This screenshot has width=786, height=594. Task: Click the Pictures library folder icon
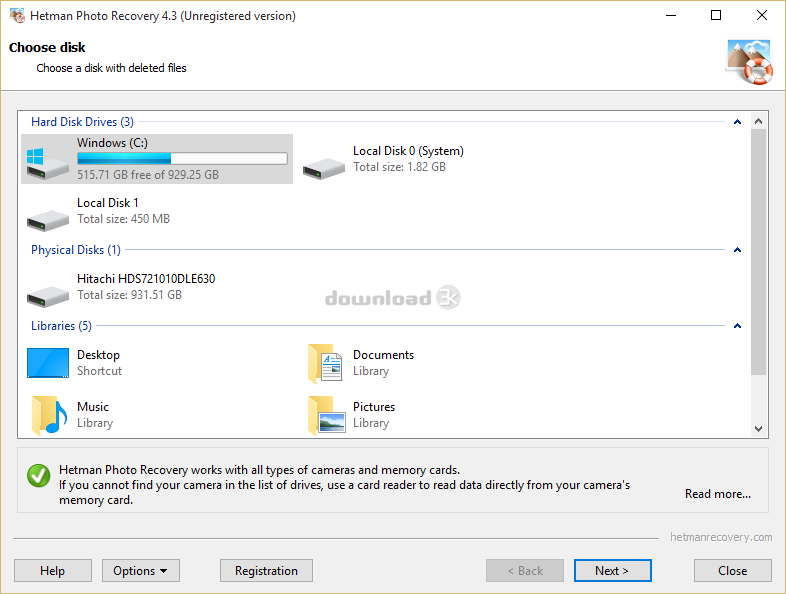tap(325, 415)
